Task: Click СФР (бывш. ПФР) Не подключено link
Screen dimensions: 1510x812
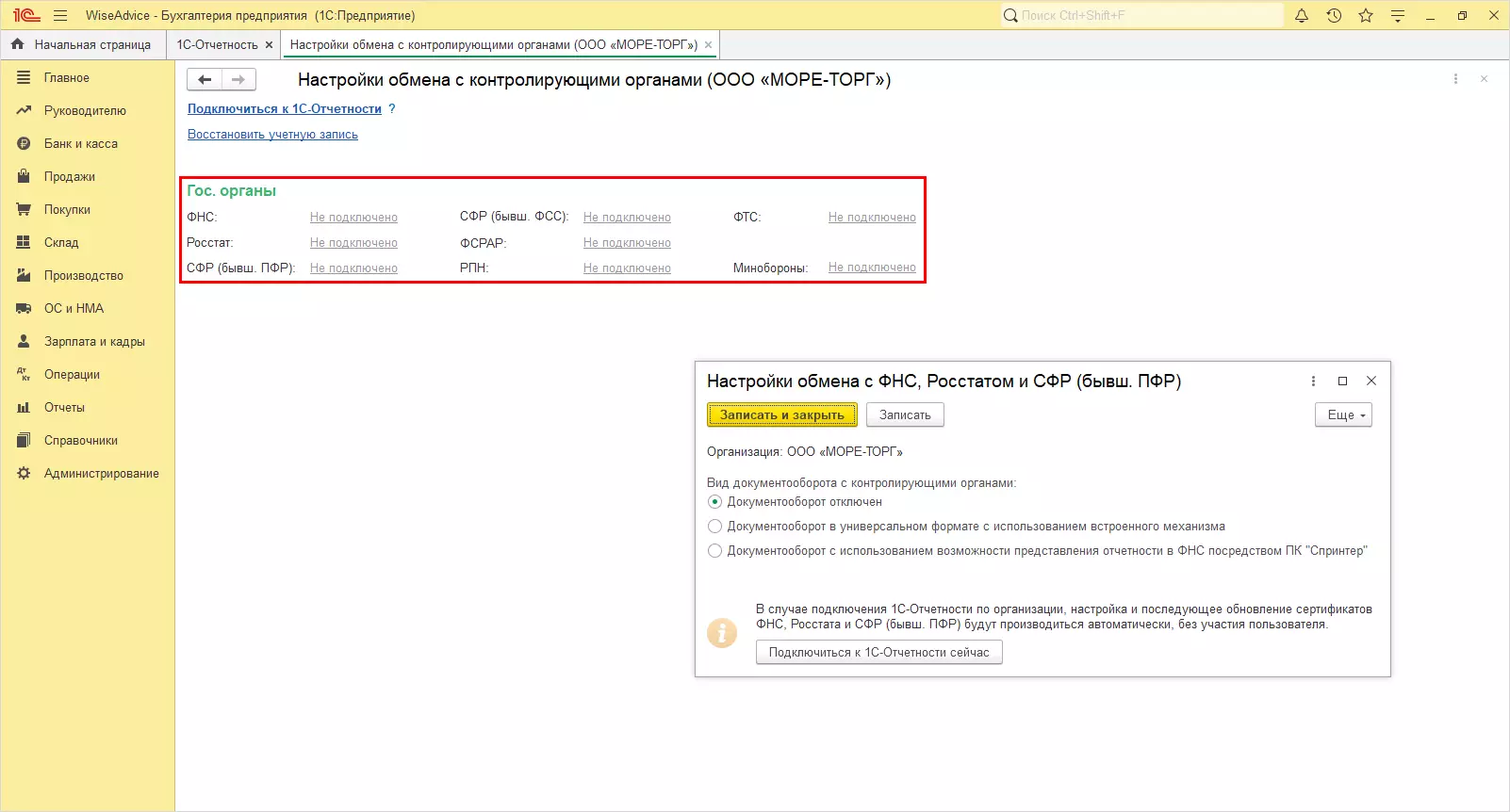Action: [x=353, y=268]
